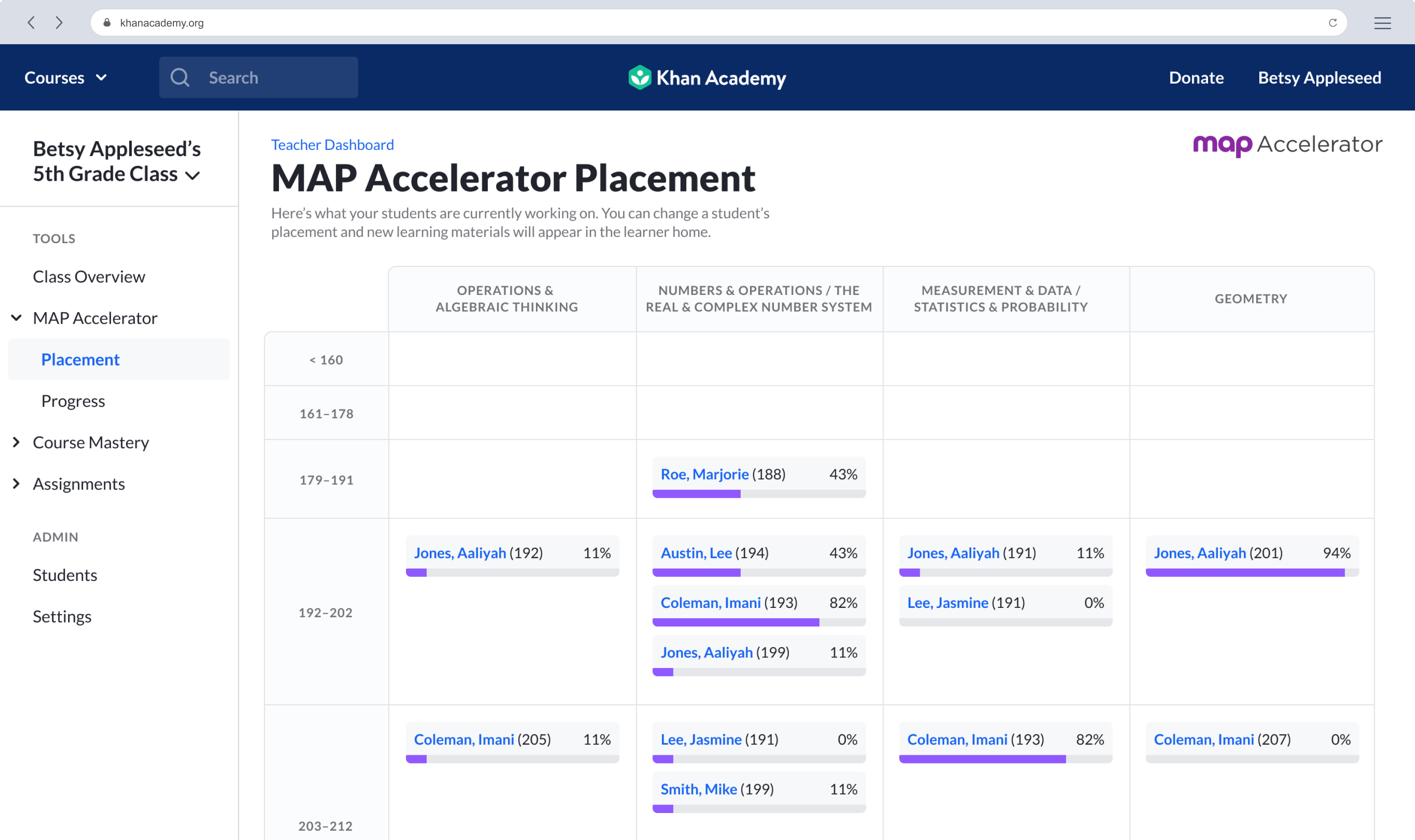Viewport: 1415px width, 840px height.
Task: Go back with browser back arrow
Action: (32, 23)
